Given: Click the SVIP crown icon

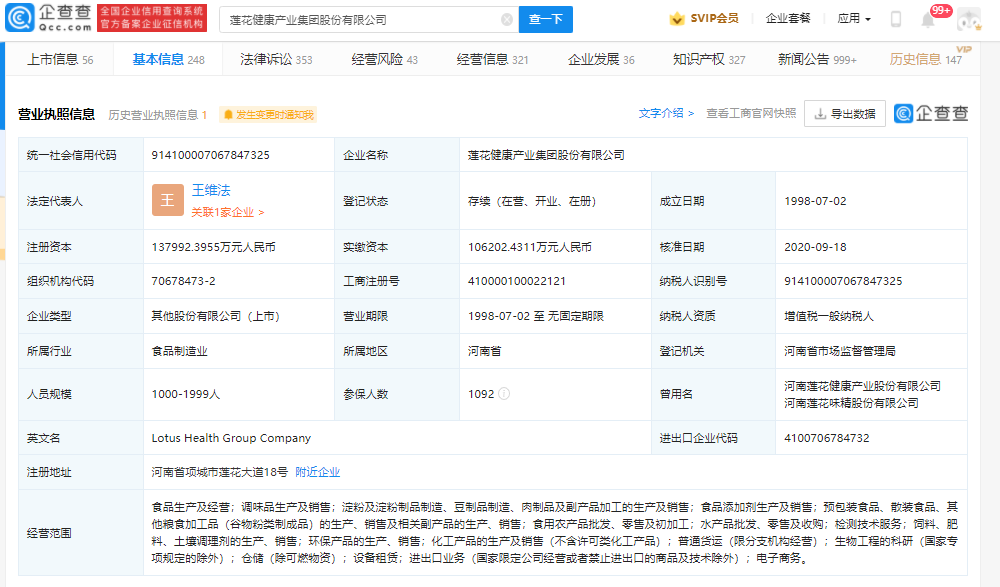Looking at the screenshot, I should click(677, 19).
